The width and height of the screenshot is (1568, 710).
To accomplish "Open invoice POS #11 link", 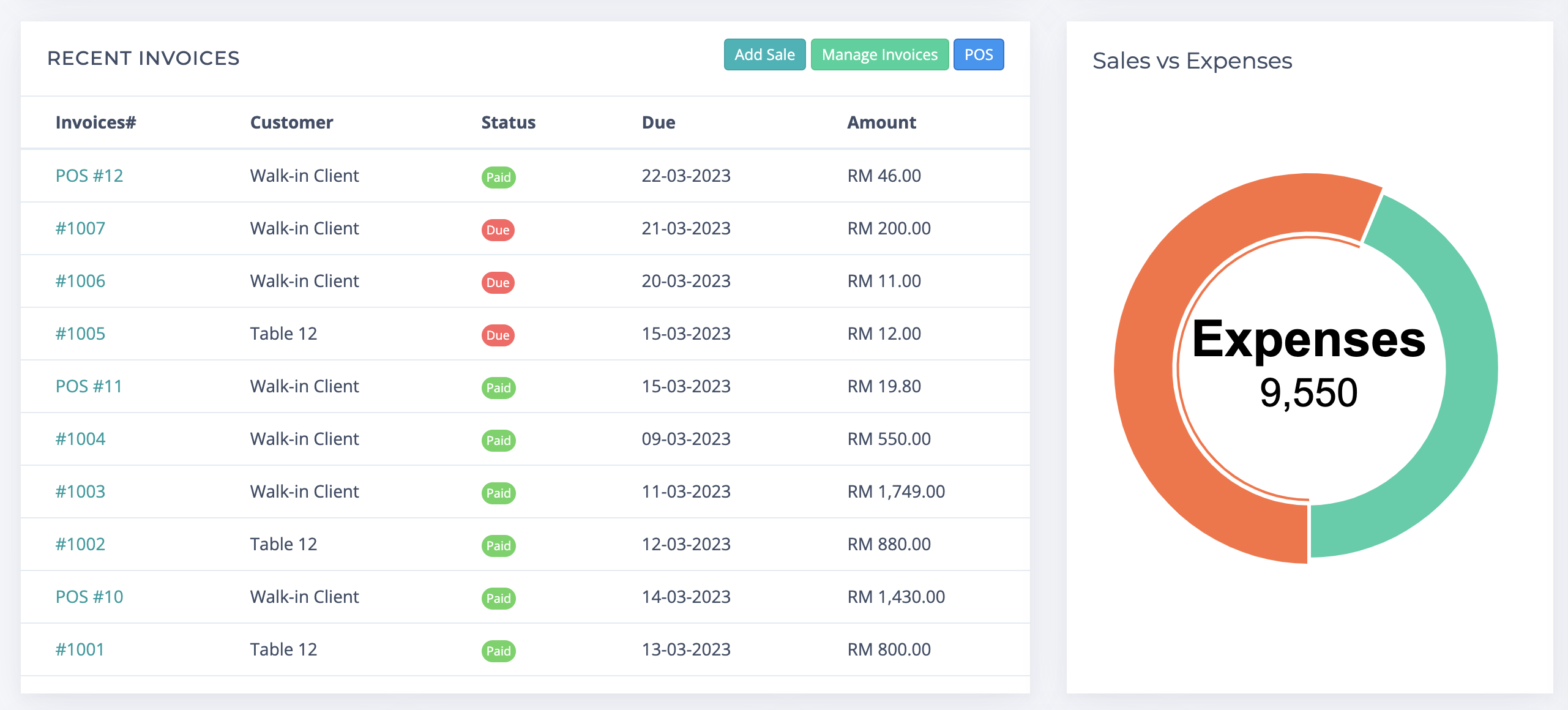I will 89,386.
